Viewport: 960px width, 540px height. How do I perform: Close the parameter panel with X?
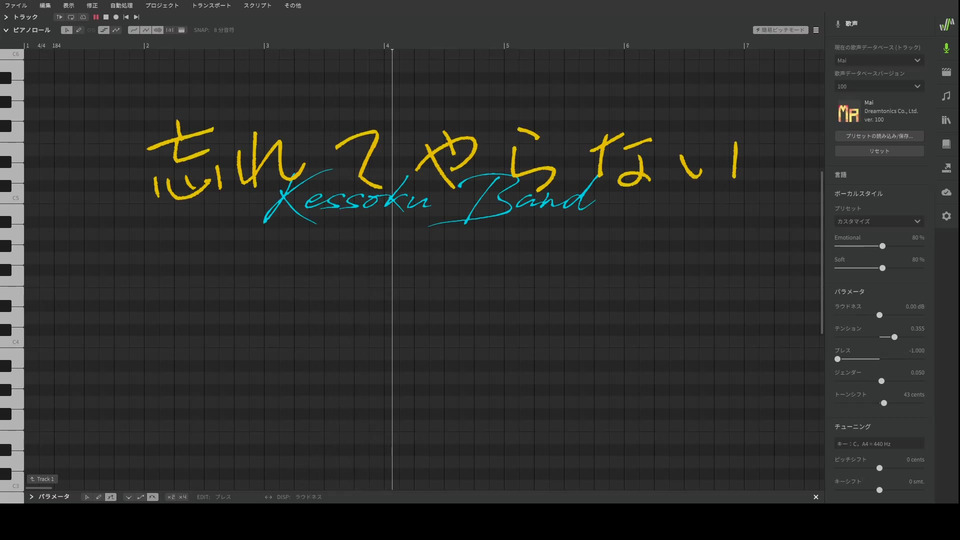[816, 497]
